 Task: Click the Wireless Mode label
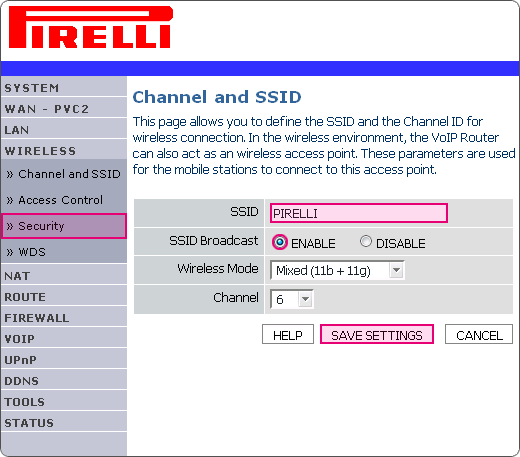point(218,269)
